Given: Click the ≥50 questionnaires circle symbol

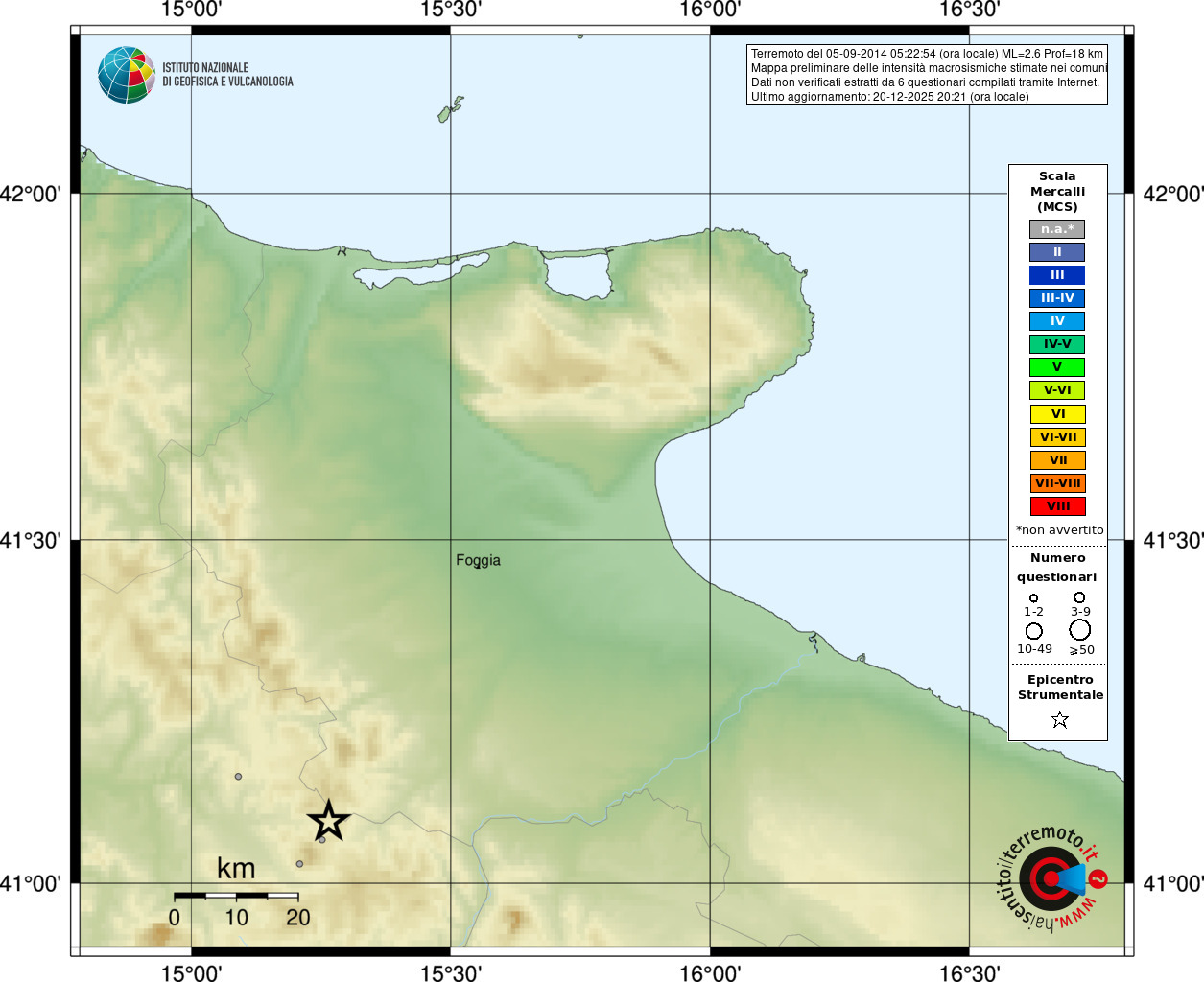Looking at the screenshot, I should (x=1080, y=630).
